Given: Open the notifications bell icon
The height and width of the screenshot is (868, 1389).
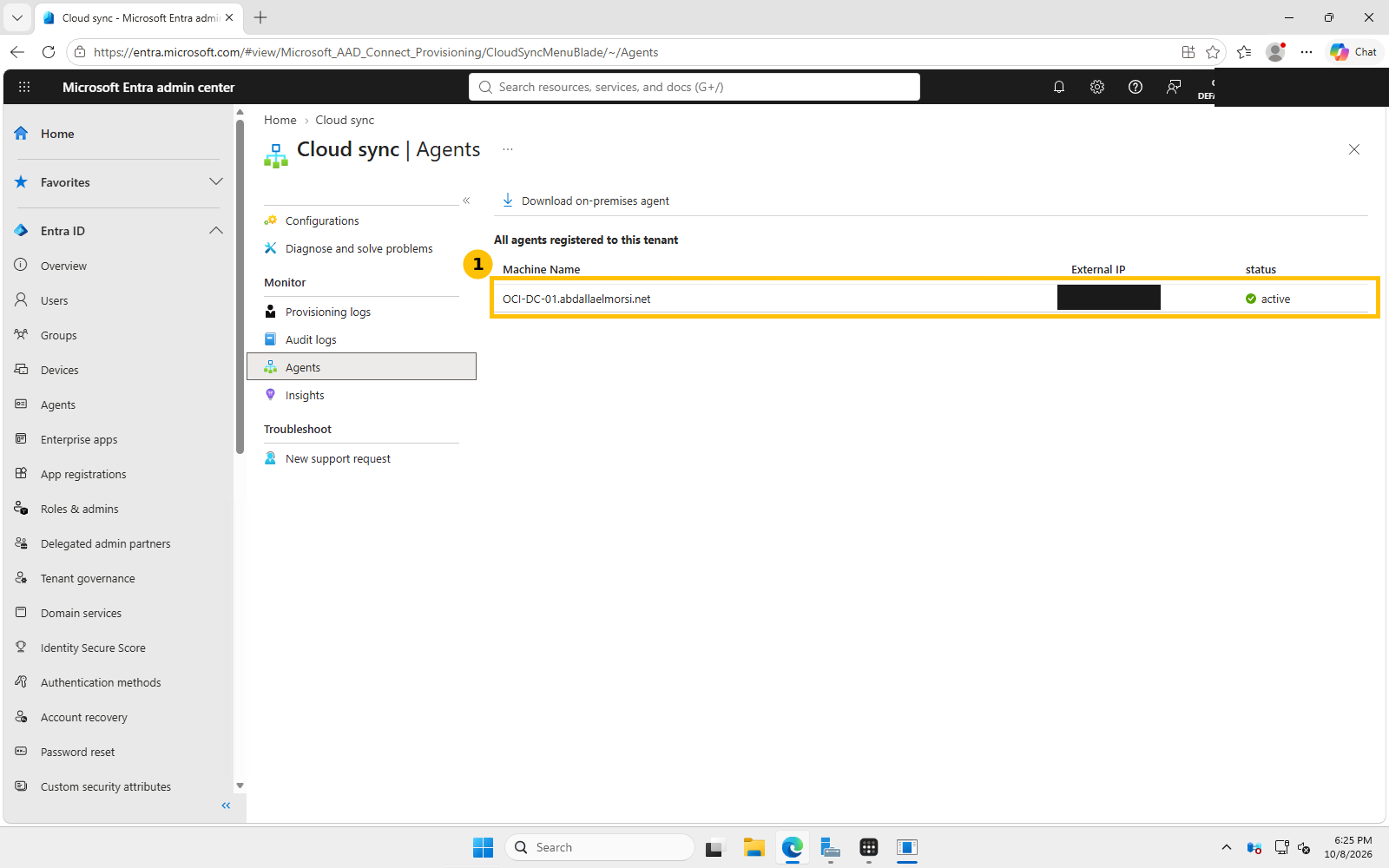Looking at the screenshot, I should coord(1059,87).
